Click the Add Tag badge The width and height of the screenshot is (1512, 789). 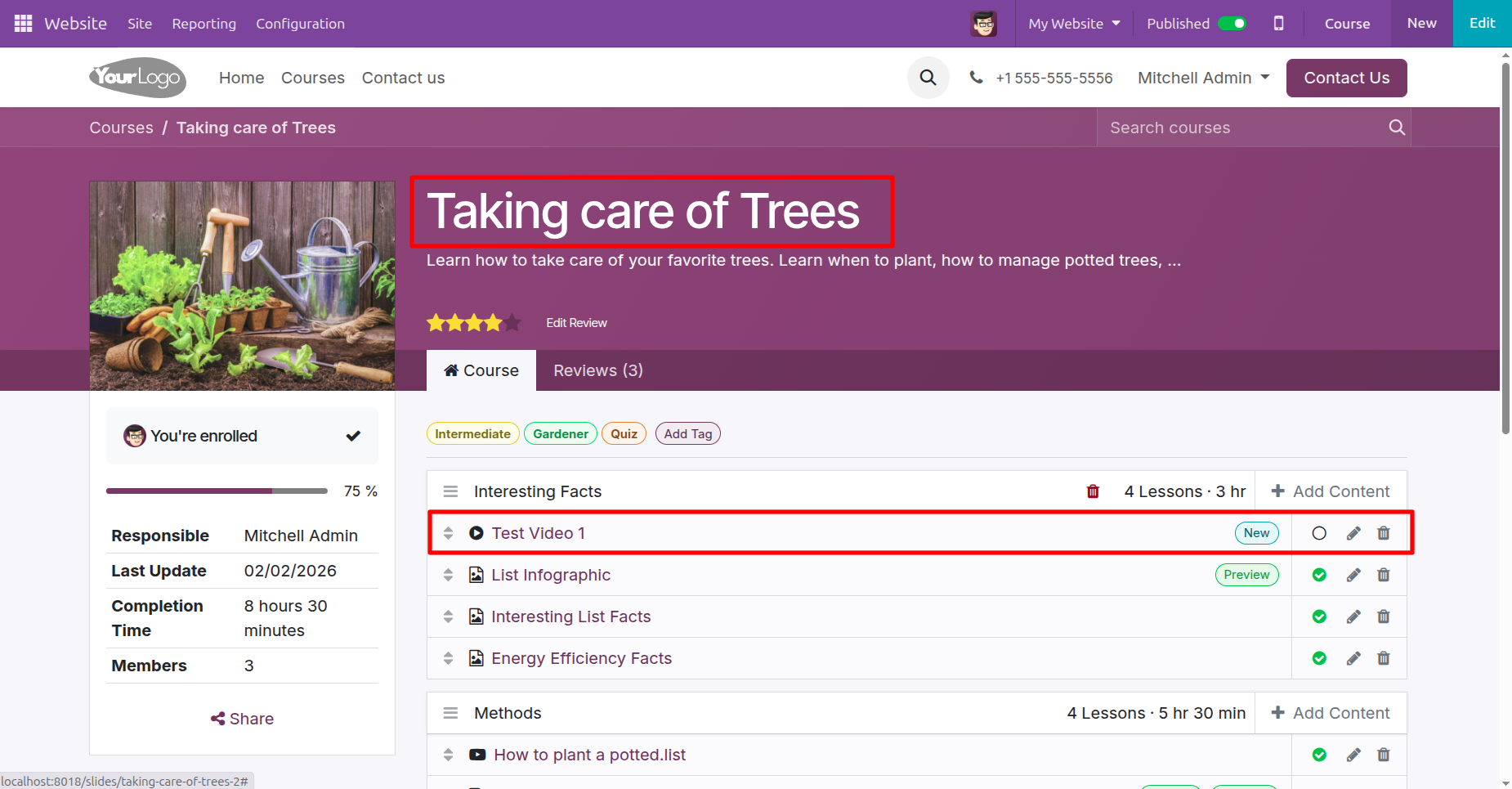688,433
